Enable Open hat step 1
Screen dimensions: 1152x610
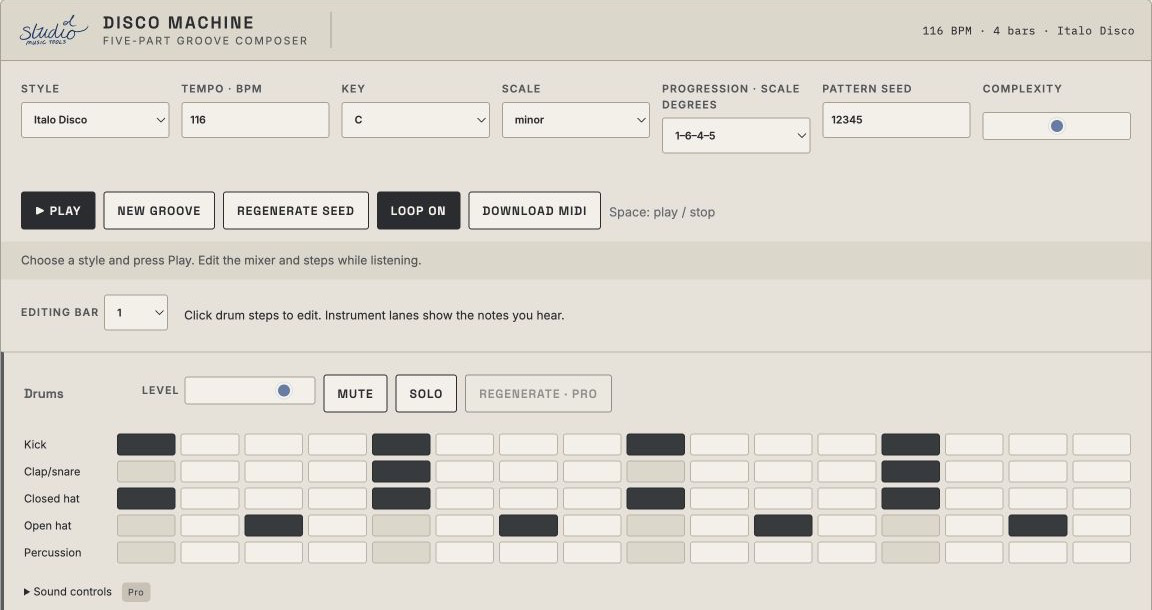pos(146,525)
